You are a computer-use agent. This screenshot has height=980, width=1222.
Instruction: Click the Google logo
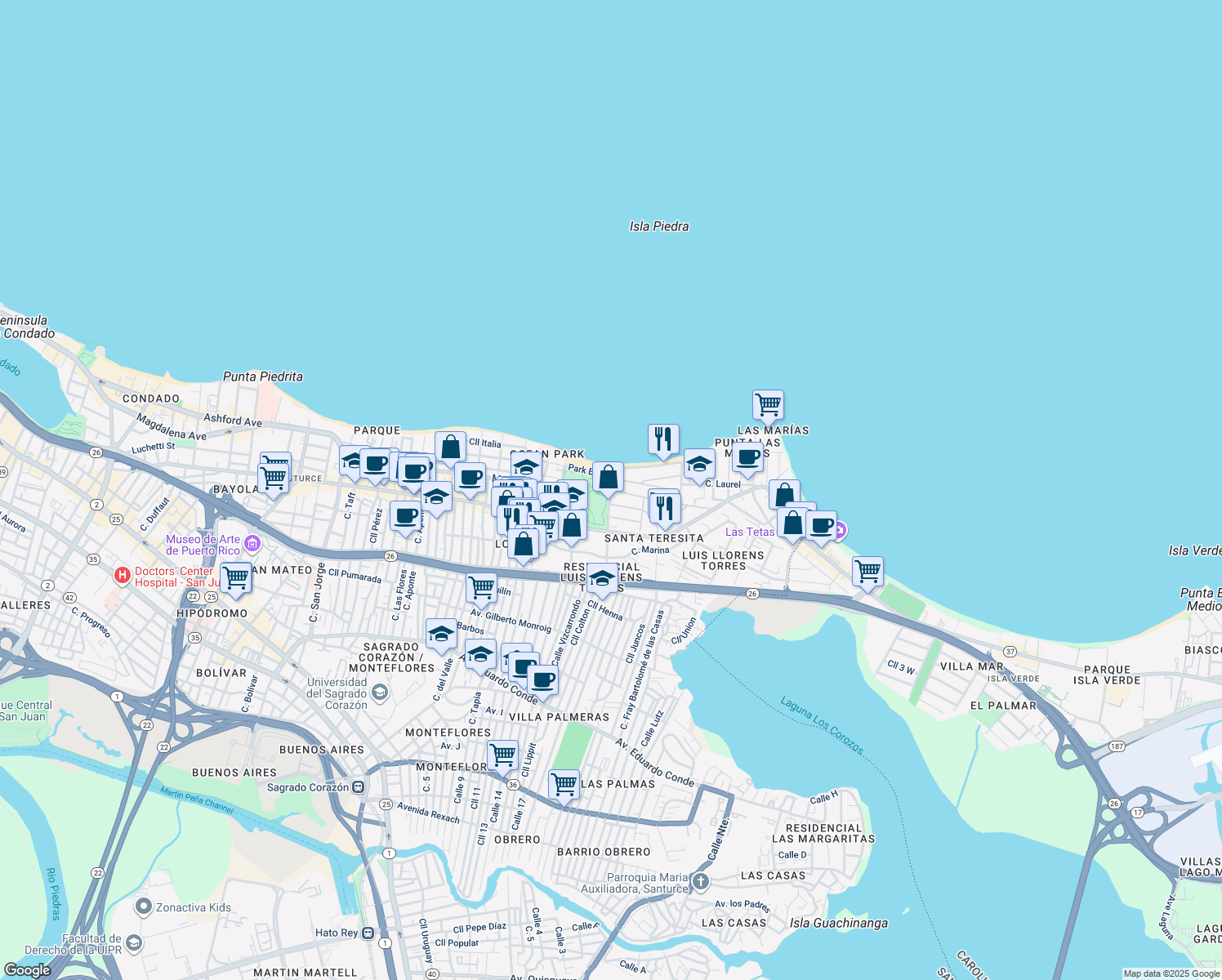[x=28, y=970]
